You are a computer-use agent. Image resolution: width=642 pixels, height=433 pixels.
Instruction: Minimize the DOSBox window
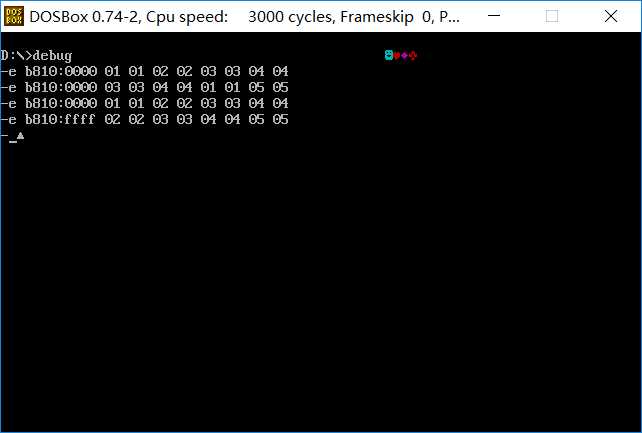click(494, 16)
